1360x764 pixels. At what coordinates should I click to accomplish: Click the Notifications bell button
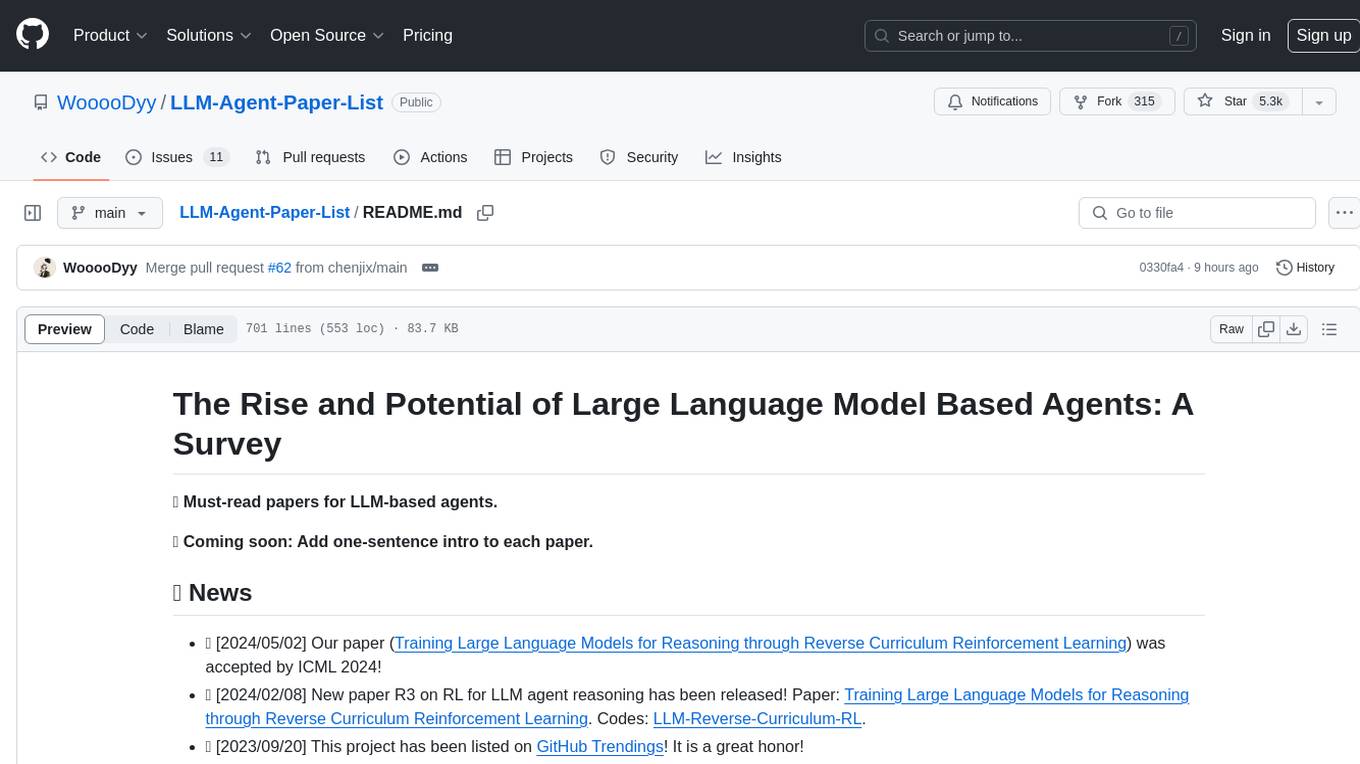992,102
